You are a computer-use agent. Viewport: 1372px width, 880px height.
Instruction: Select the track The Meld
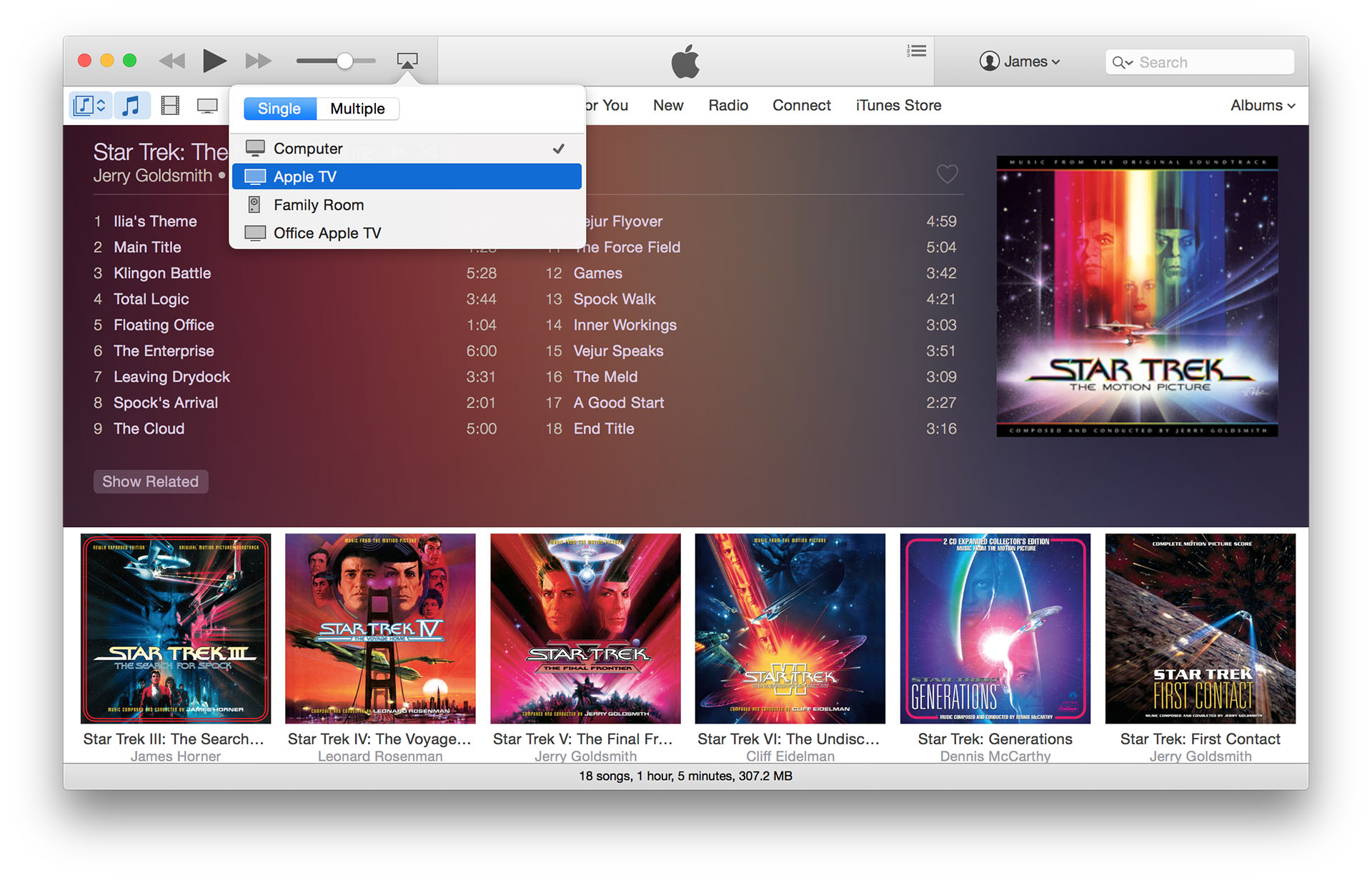[x=605, y=376]
